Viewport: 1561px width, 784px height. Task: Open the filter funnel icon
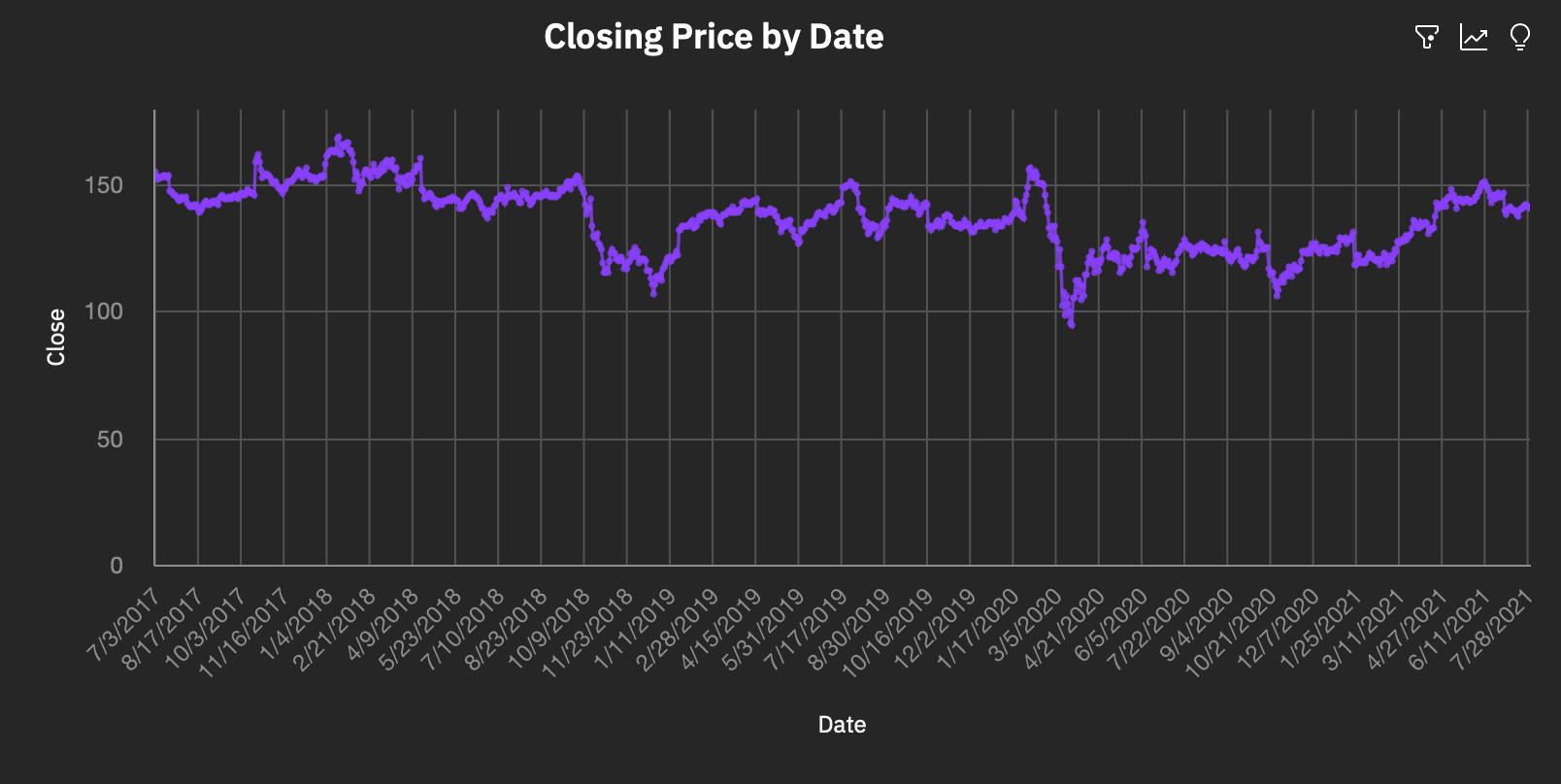pyautogui.click(x=1426, y=38)
